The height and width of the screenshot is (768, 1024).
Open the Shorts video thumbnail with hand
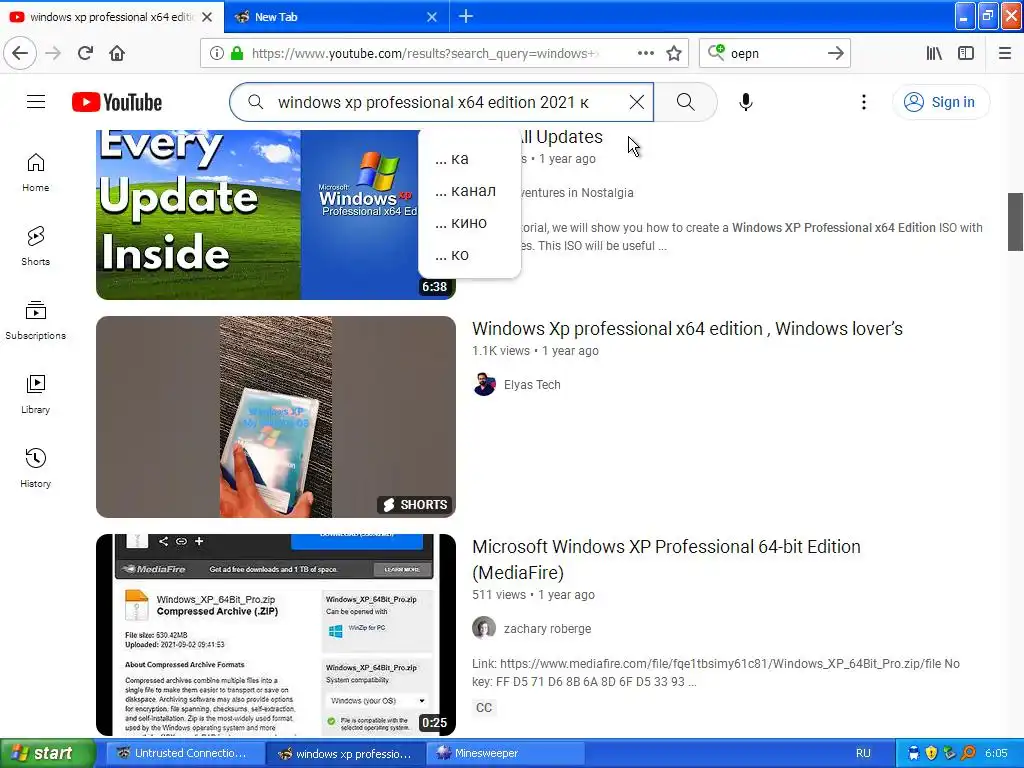(x=276, y=417)
